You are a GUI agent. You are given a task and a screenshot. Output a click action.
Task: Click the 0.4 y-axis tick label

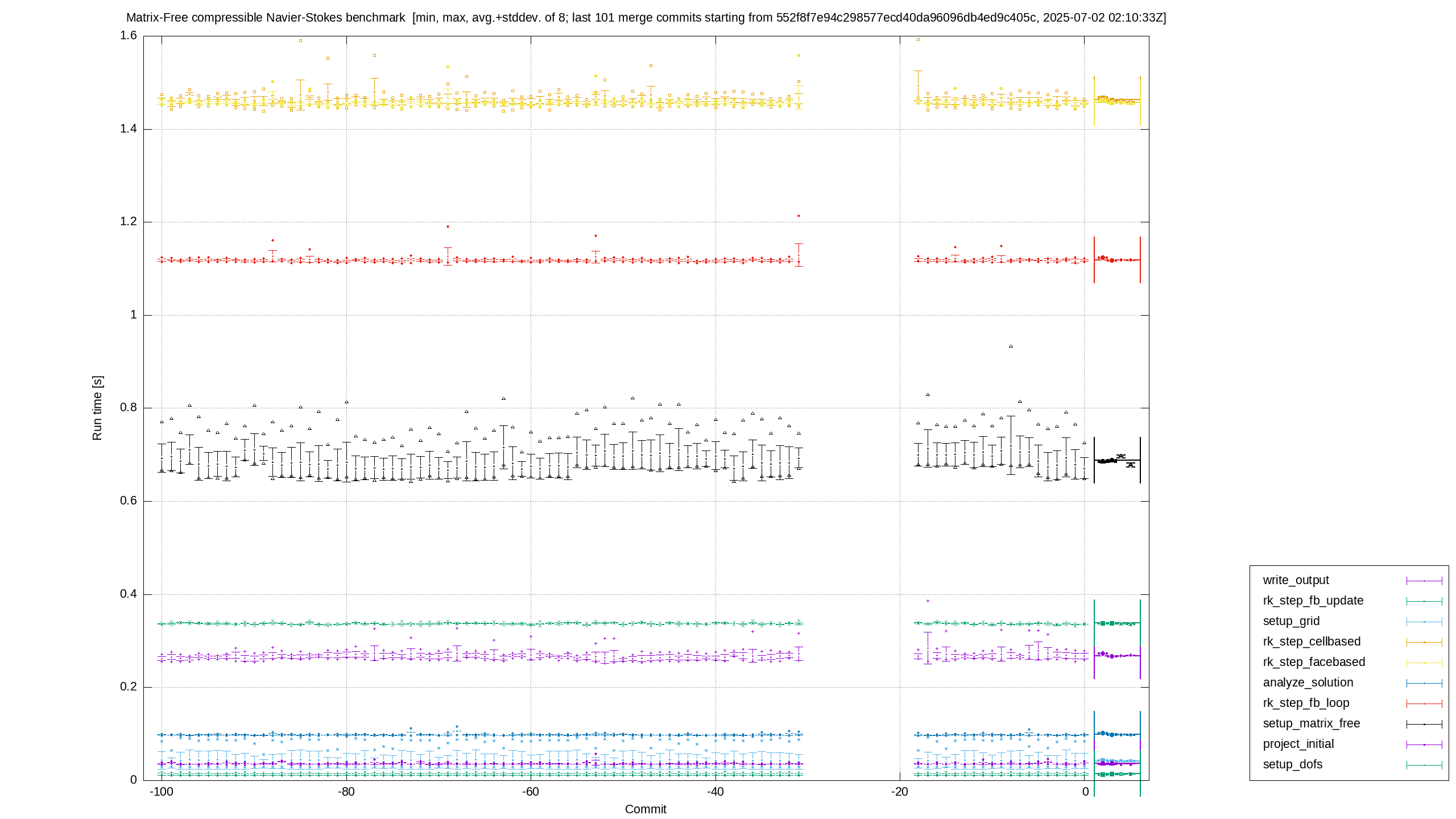click(129, 594)
